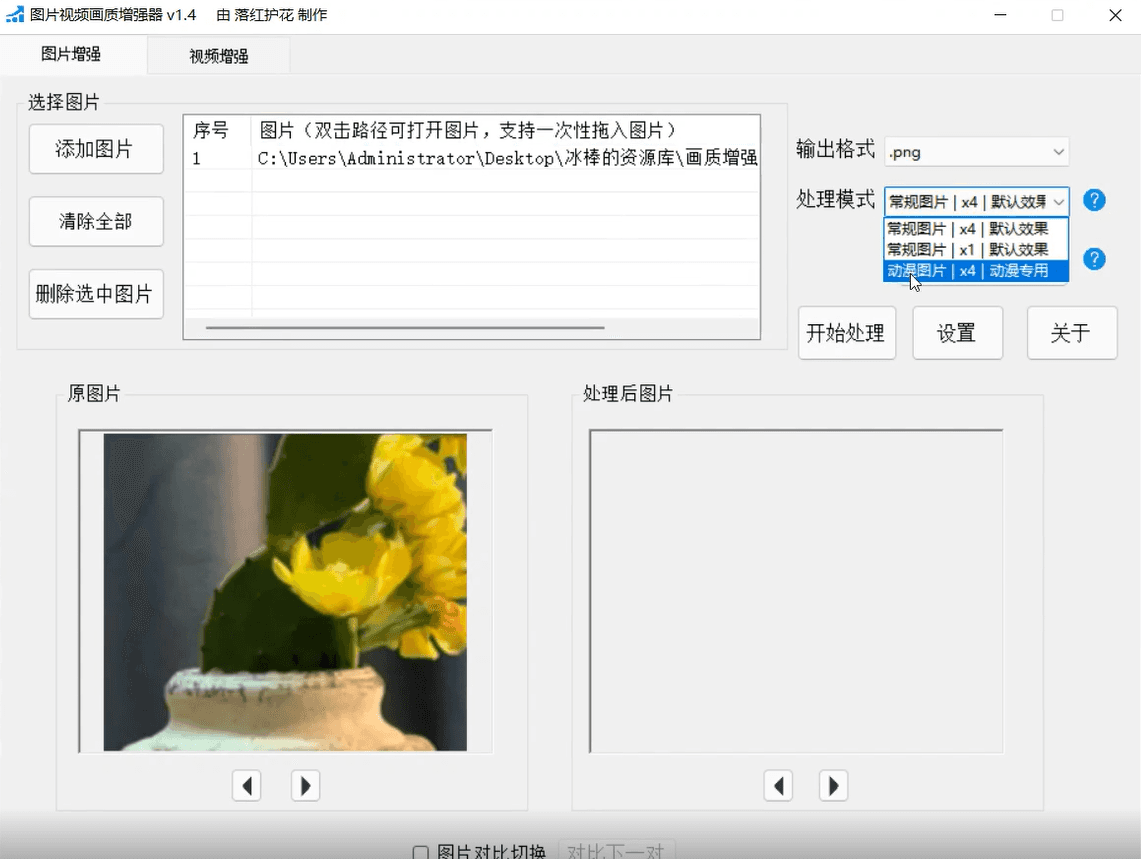Viewport: 1141px width, 859px height.
Task: Select the first image row in list
Action: 470,158
